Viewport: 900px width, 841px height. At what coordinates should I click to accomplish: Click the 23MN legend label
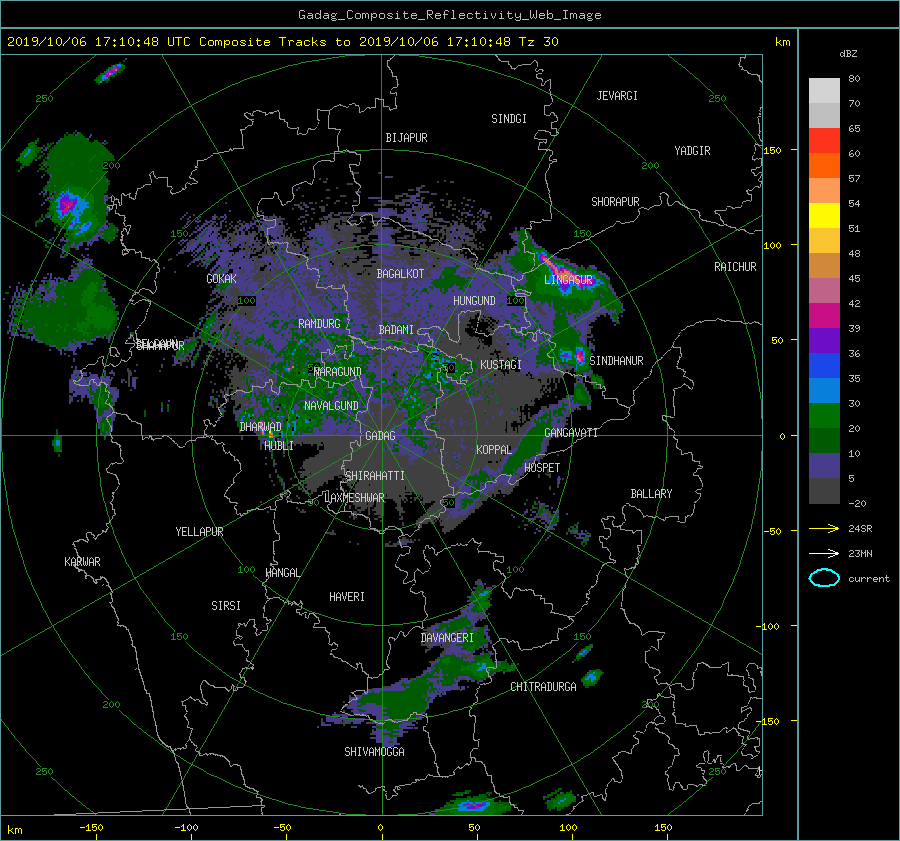point(860,554)
